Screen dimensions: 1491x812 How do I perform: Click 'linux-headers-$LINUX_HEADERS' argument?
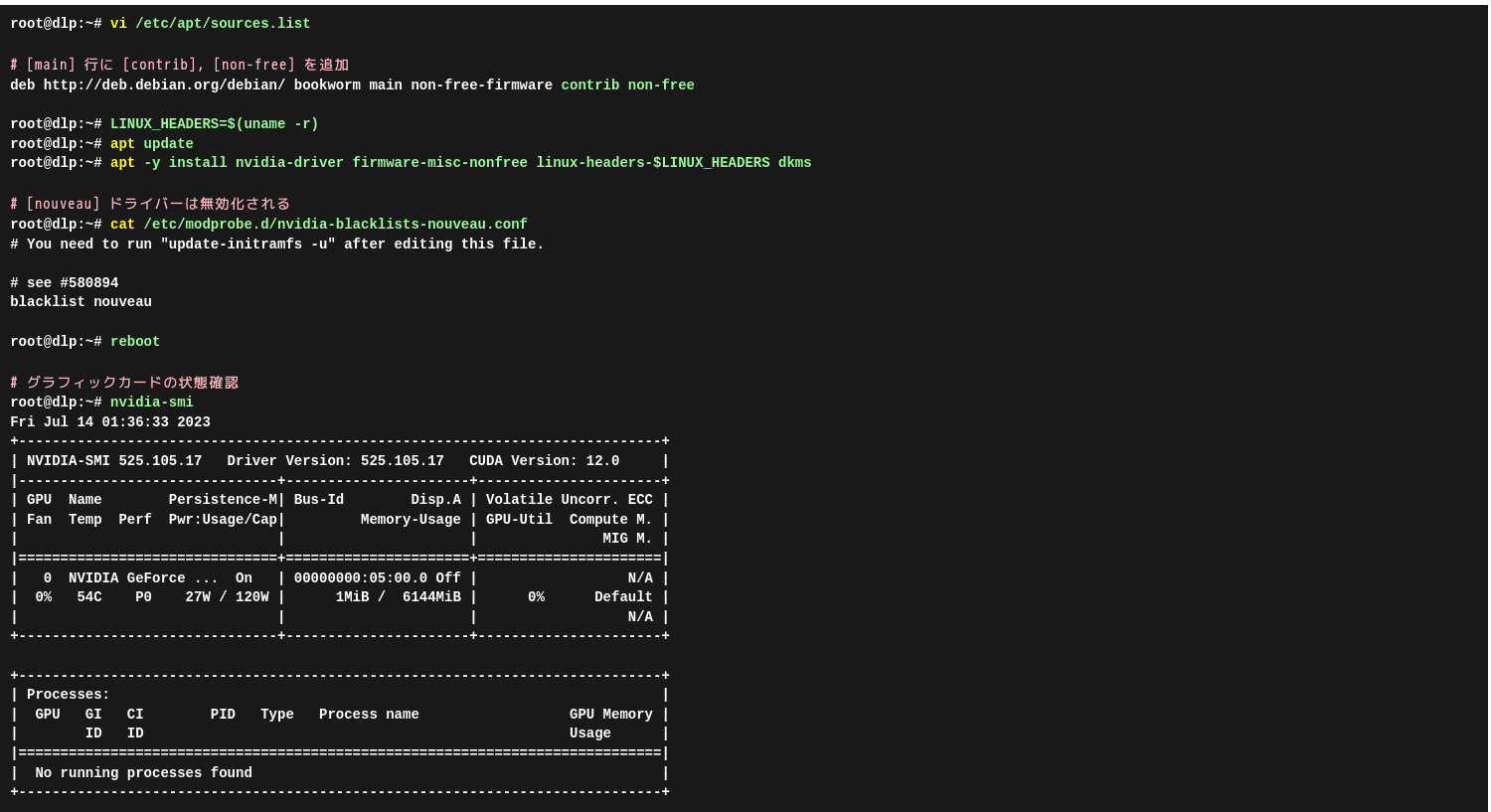pos(653,163)
